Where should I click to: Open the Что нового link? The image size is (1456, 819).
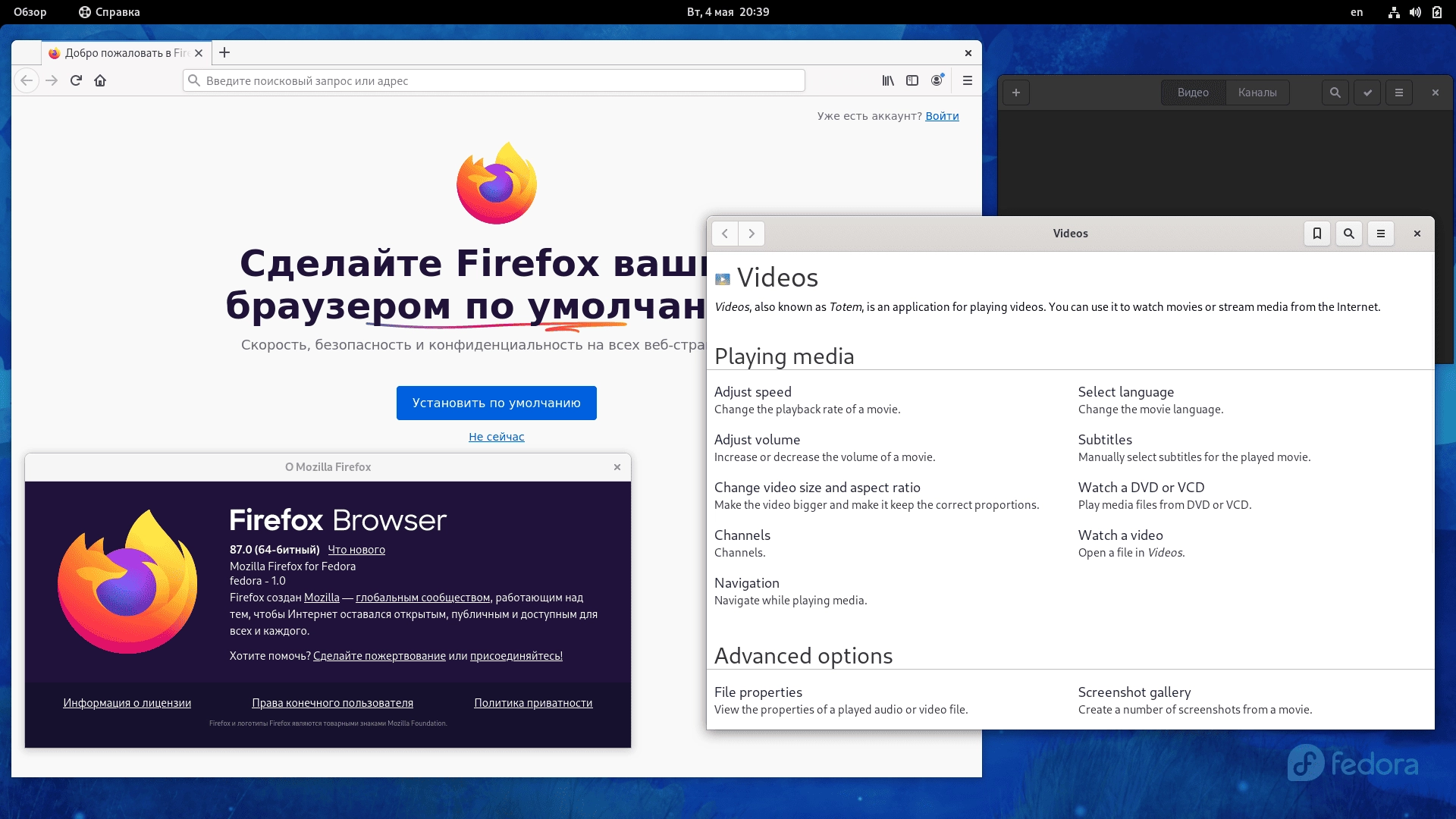coord(356,550)
